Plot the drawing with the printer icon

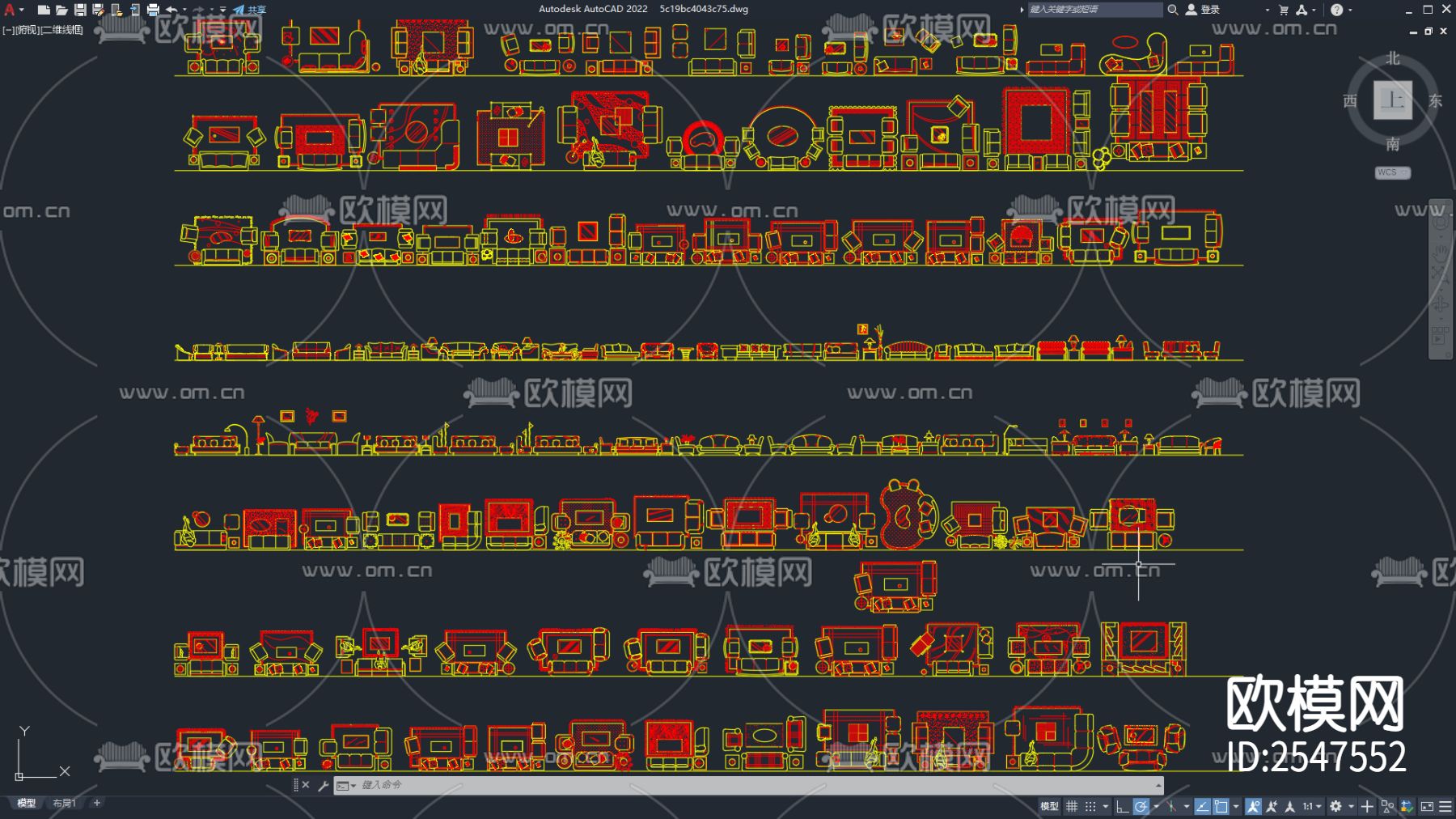click(153, 10)
